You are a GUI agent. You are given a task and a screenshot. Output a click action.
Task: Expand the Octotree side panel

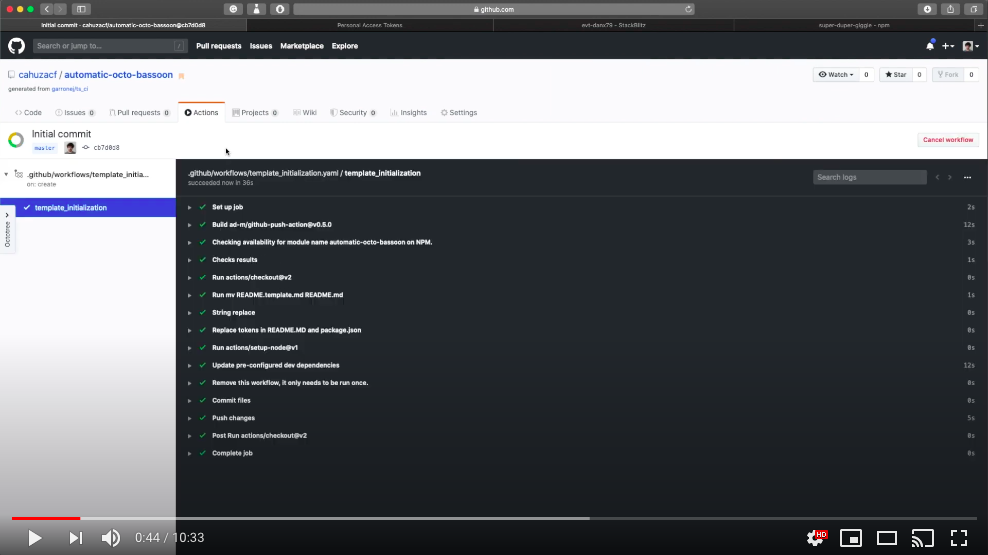pos(7,231)
